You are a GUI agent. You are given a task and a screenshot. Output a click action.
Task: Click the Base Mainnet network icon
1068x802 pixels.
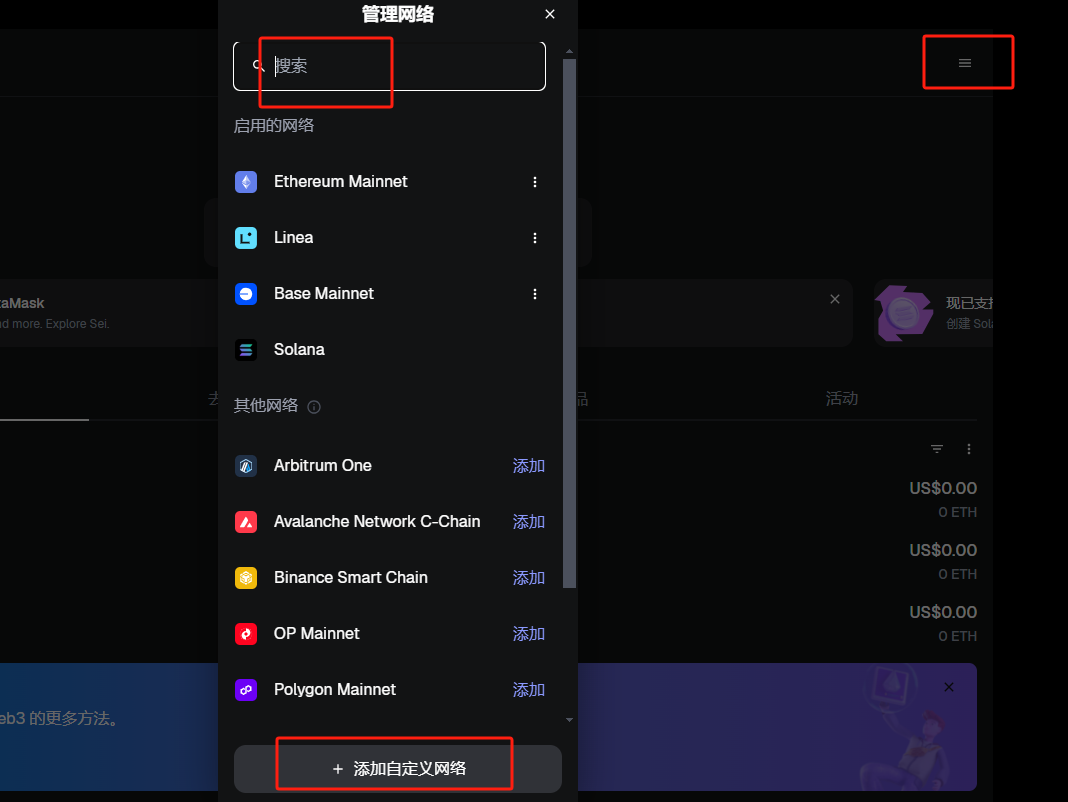246,294
